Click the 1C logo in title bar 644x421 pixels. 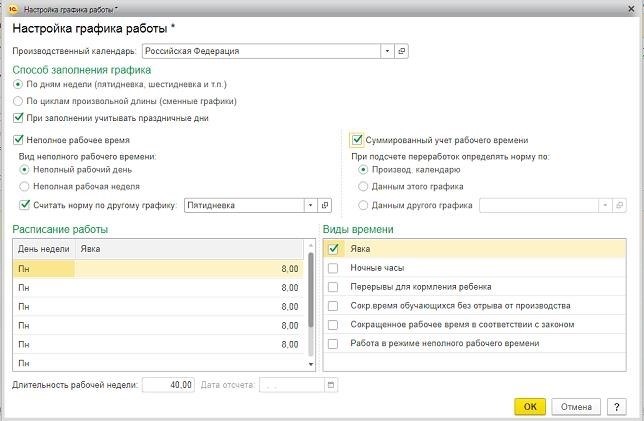(12, 8)
